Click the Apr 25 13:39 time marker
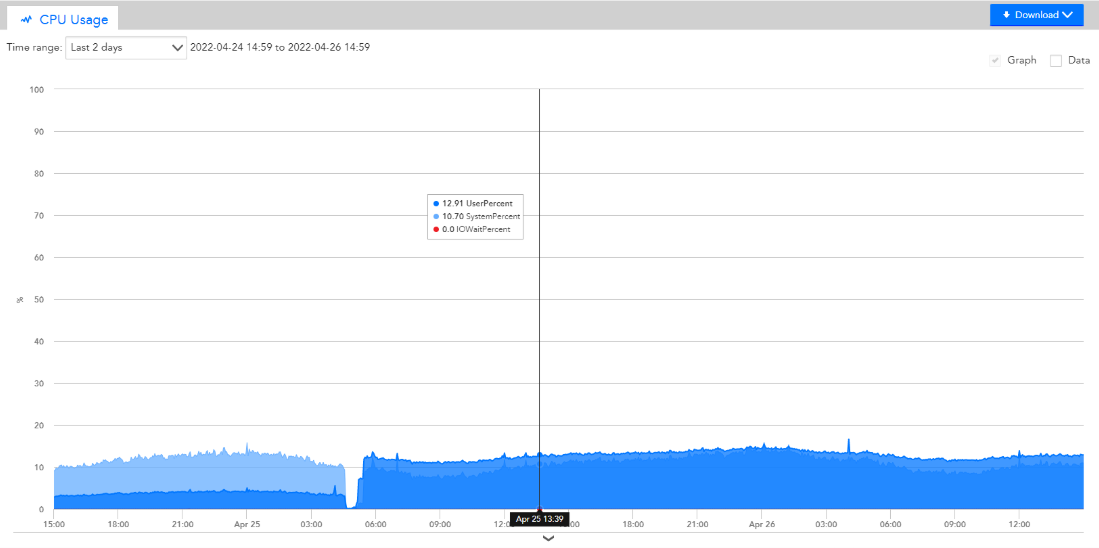 tap(540, 519)
